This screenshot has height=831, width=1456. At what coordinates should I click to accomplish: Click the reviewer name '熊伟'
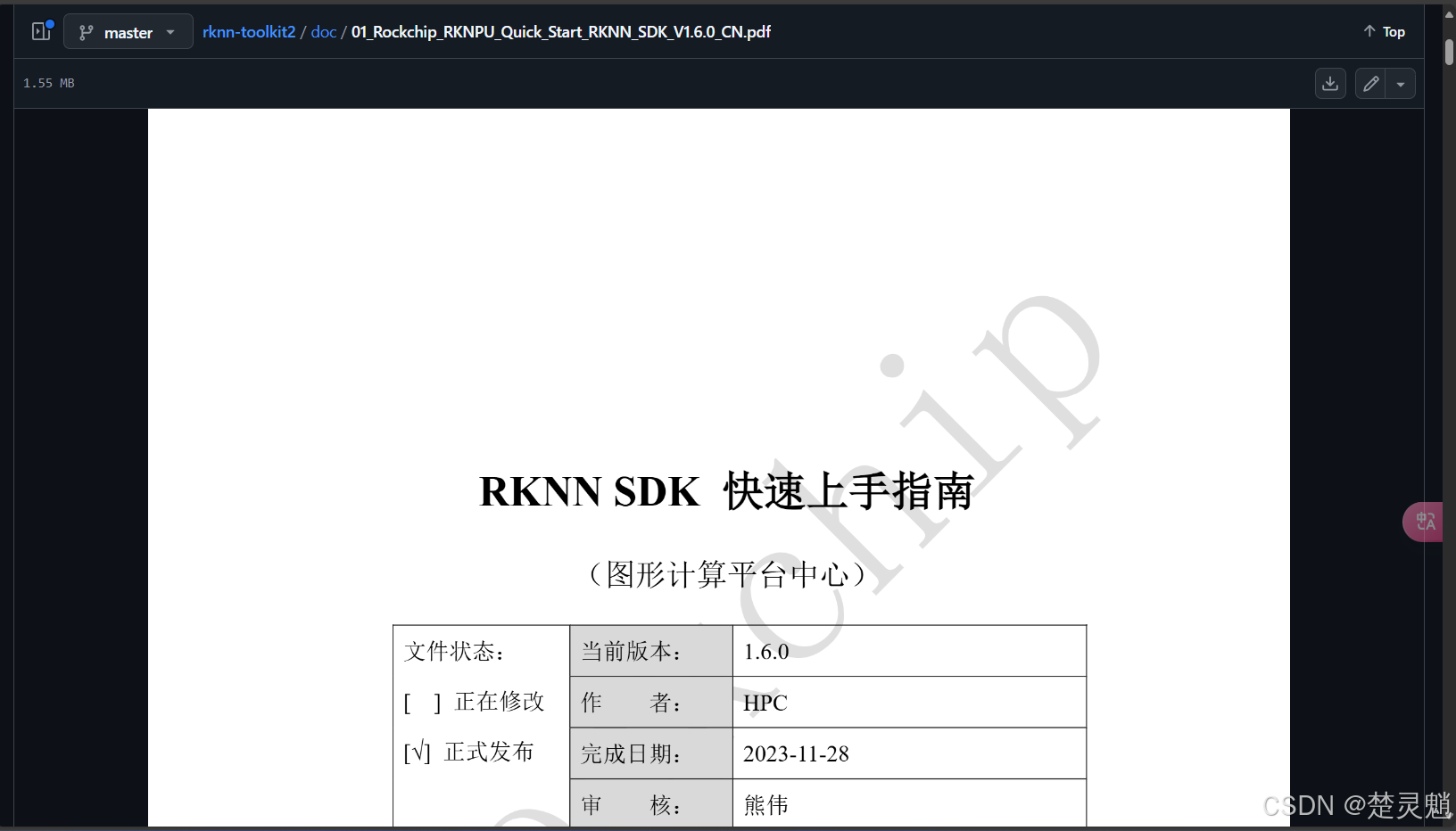pos(765,805)
